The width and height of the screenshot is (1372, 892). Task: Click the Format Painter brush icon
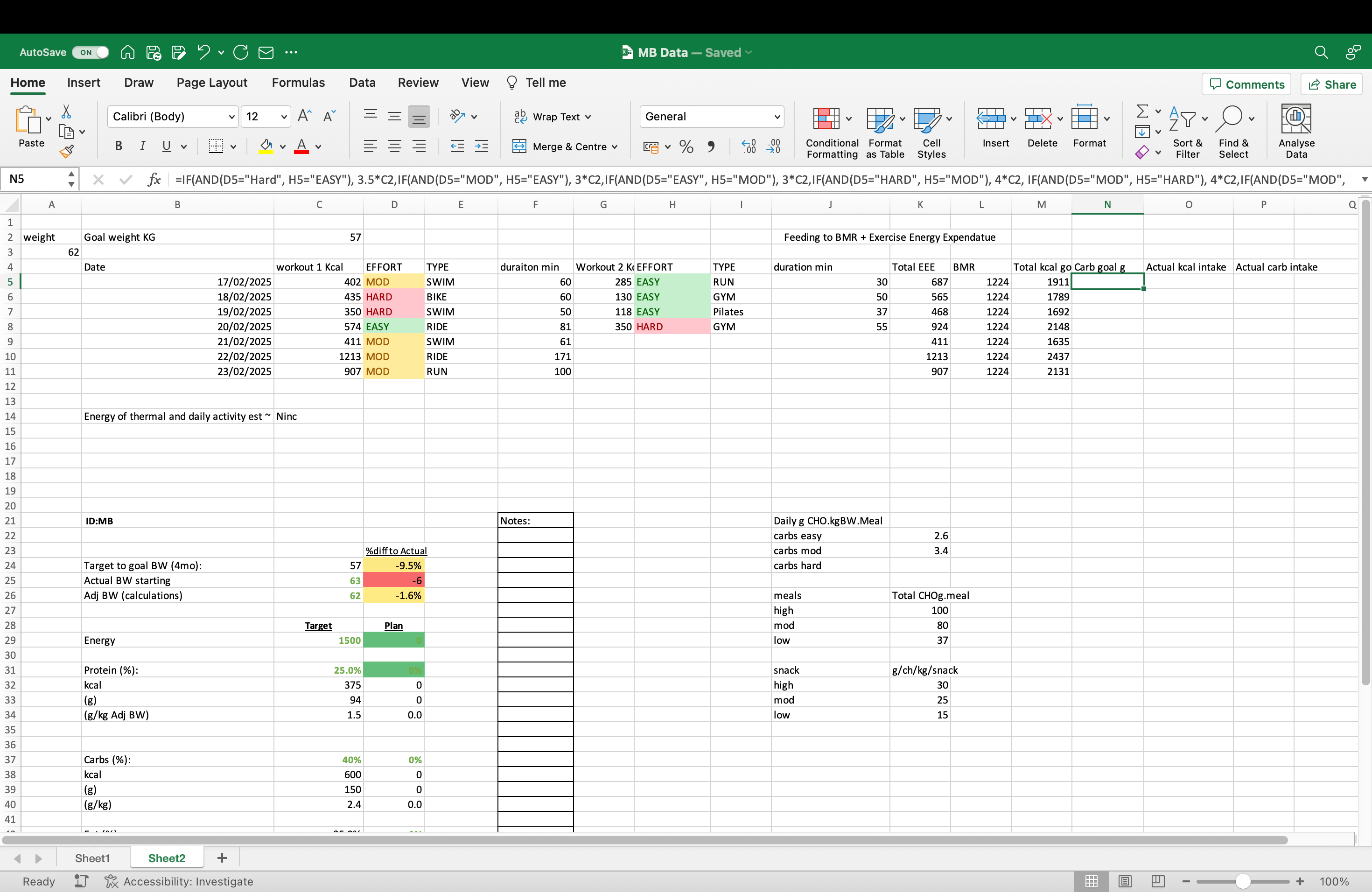tap(66, 152)
